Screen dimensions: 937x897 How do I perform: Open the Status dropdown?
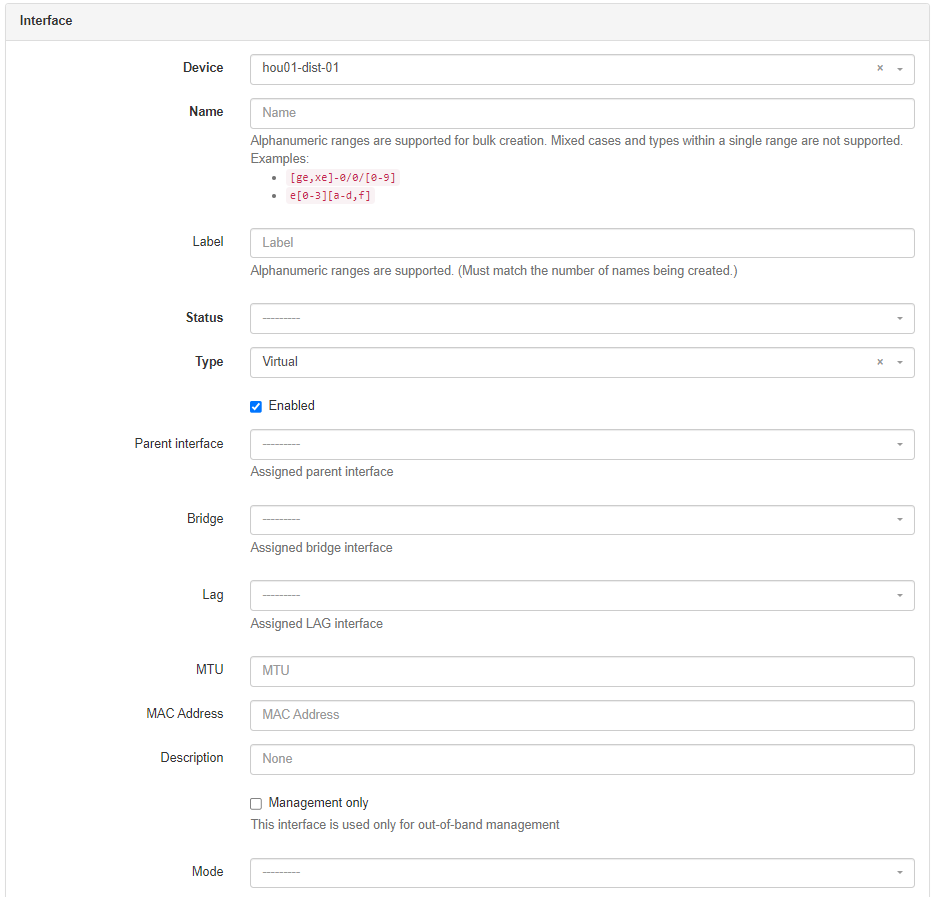click(x=581, y=318)
